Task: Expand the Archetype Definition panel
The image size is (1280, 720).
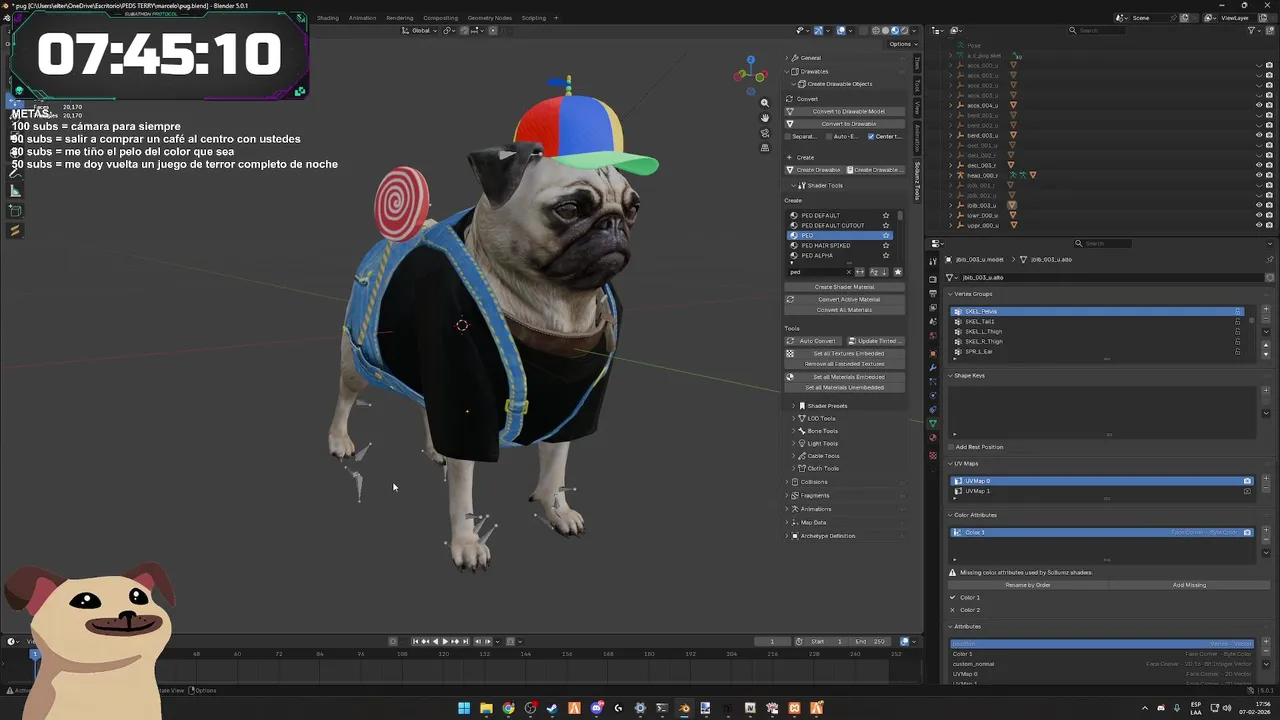Action: pos(787,536)
